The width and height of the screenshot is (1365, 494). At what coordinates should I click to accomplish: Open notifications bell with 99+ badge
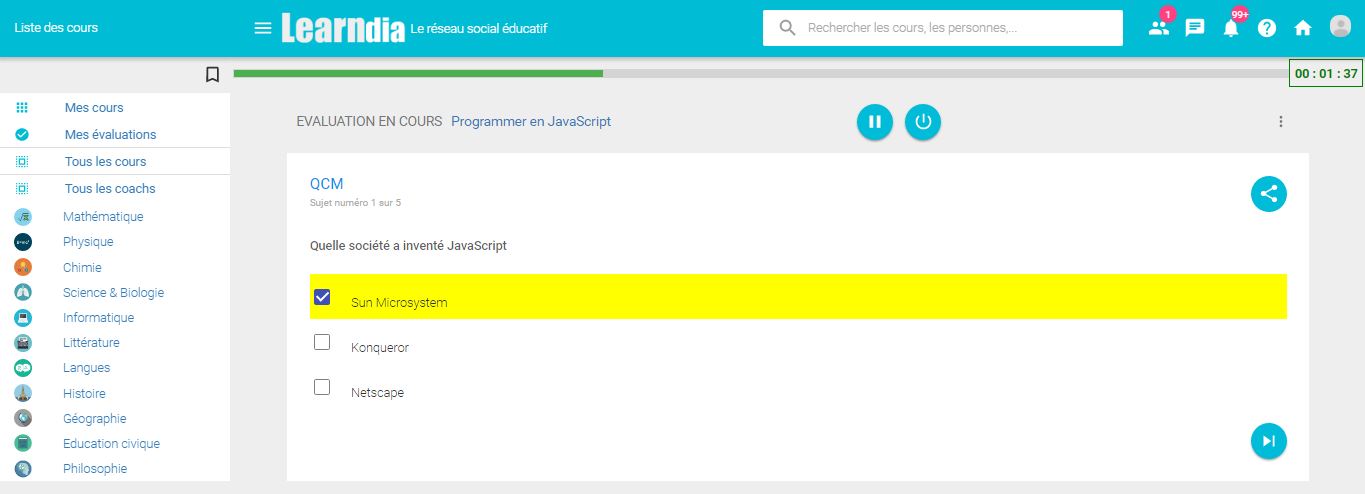tap(1231, 28)
